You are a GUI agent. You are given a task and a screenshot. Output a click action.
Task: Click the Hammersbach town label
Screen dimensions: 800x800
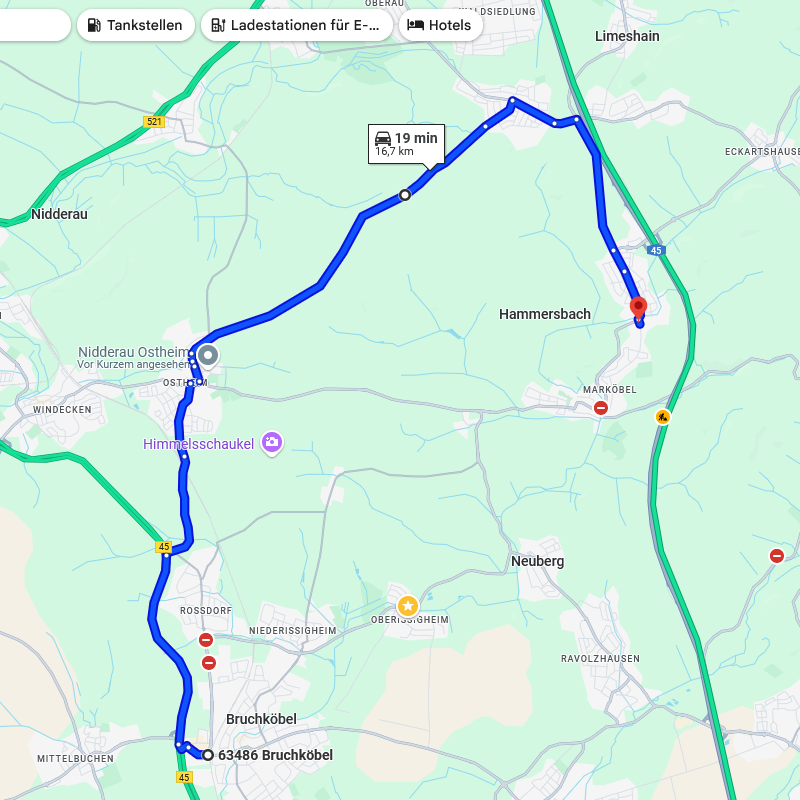click(545, 314)
